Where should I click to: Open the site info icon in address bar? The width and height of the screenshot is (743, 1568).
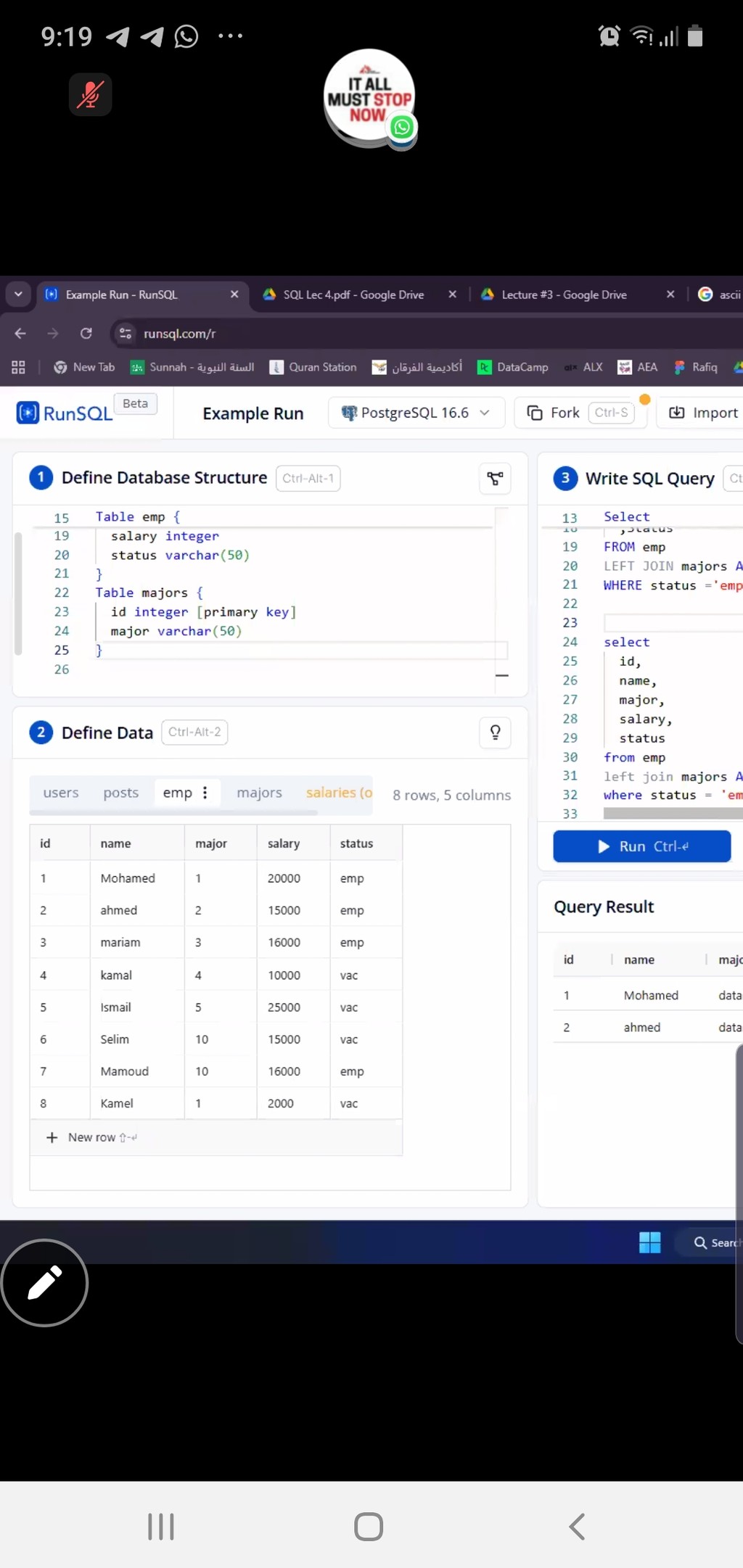tap(126, 334)
